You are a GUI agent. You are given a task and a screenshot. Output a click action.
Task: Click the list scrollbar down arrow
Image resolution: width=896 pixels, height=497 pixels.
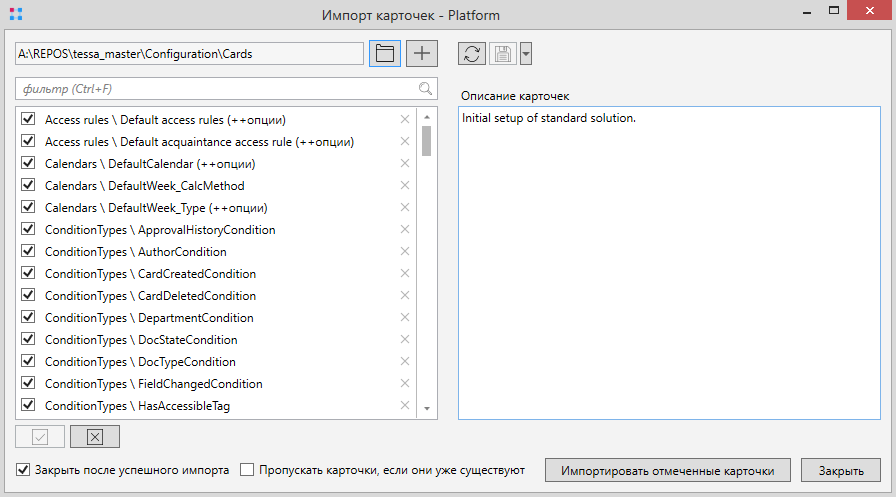[427, 409]
